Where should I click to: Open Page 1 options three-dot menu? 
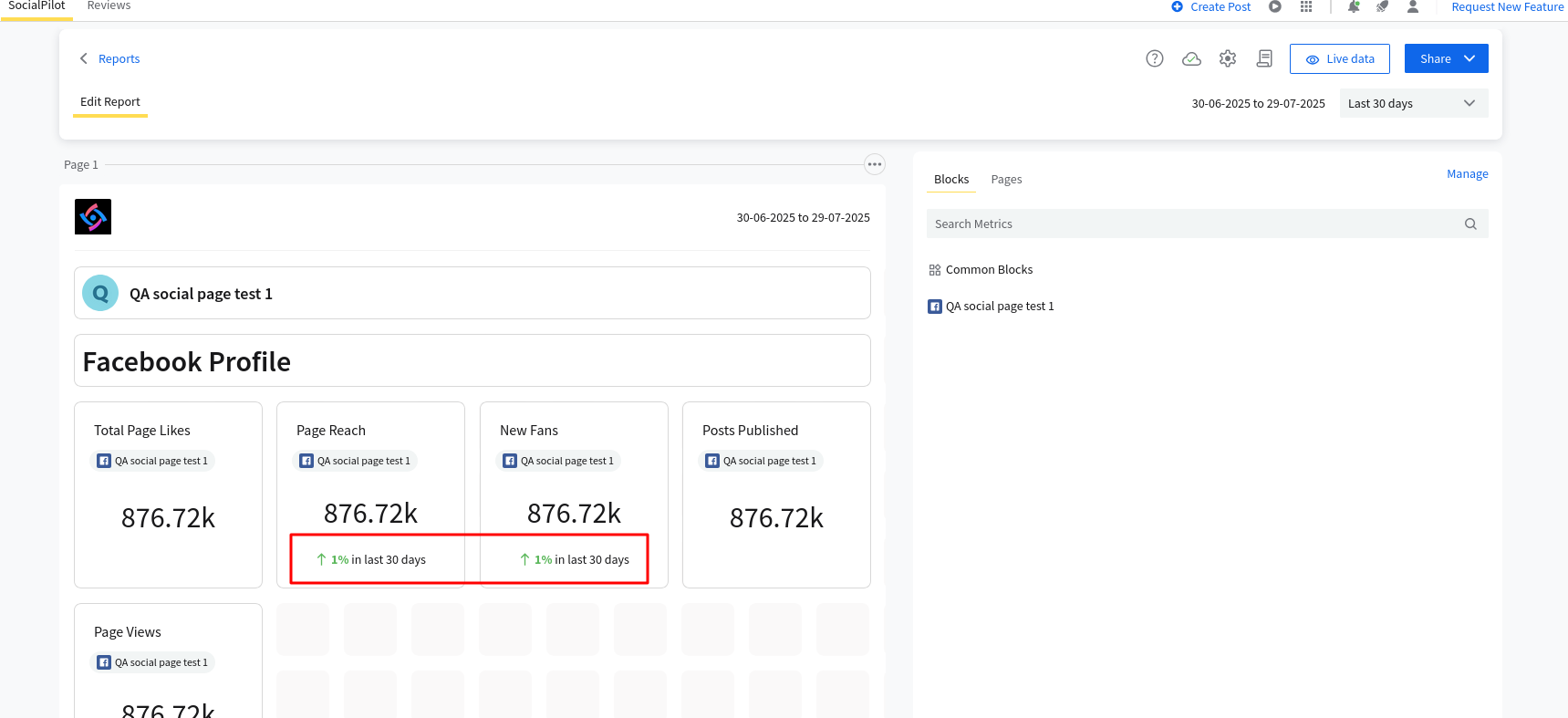tap(875, 164)
